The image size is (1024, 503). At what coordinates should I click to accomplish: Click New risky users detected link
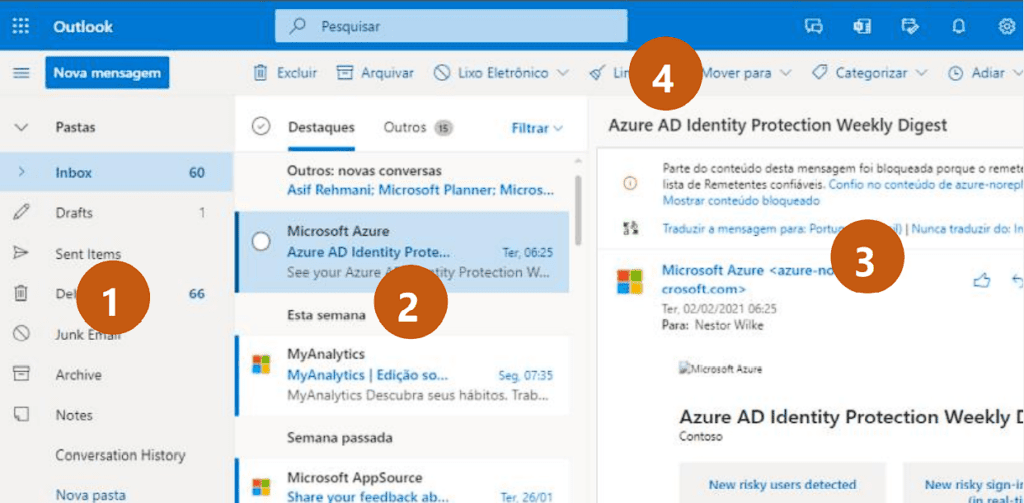pos(782,485)
